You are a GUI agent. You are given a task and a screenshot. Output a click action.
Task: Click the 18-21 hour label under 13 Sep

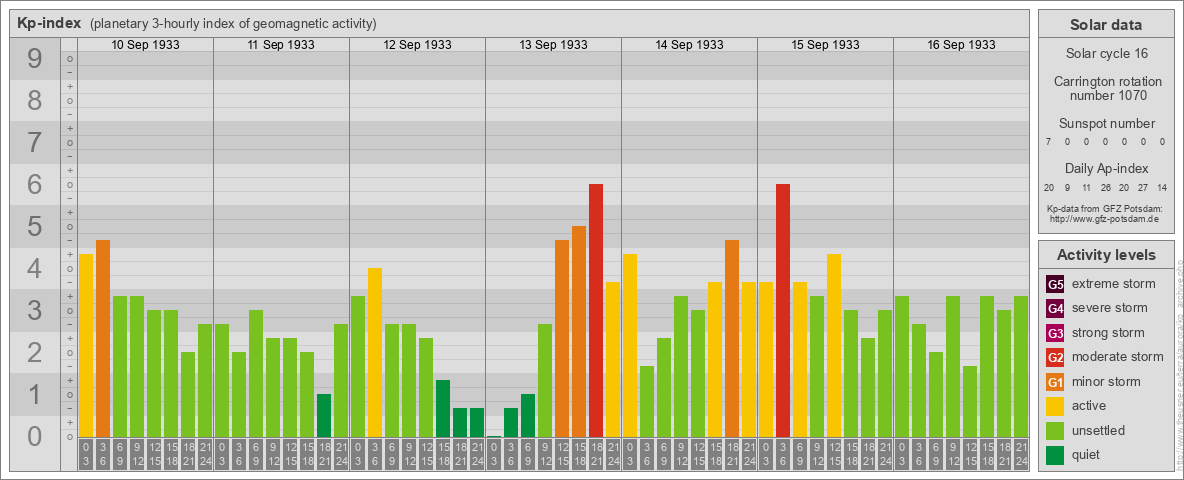point(596,455)
